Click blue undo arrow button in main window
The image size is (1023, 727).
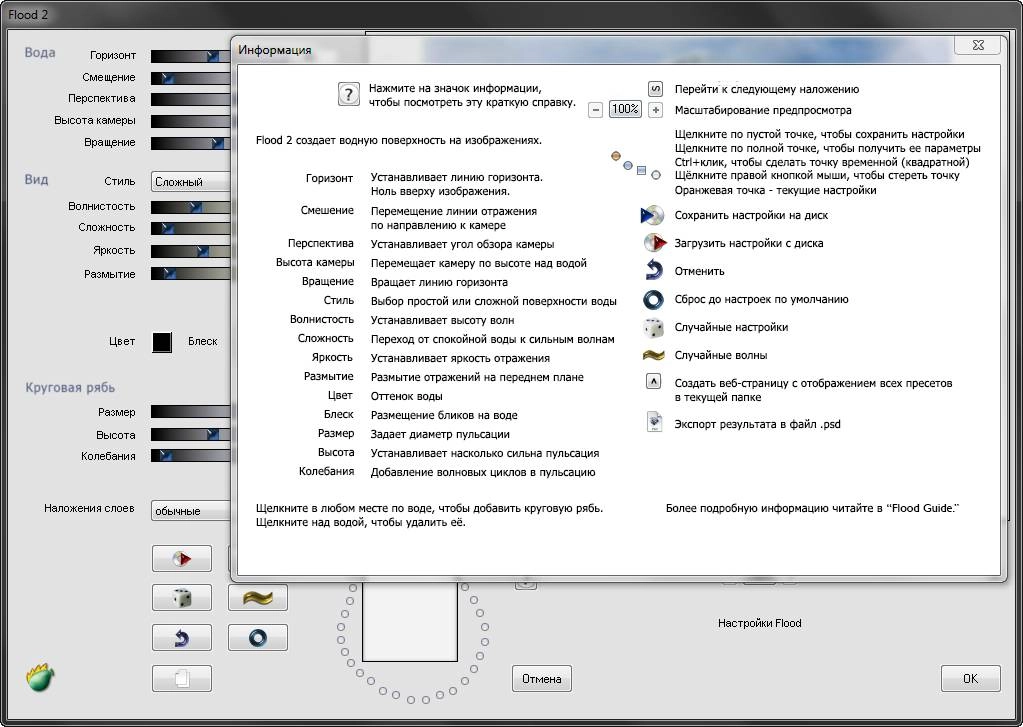(x=181, y=638)
